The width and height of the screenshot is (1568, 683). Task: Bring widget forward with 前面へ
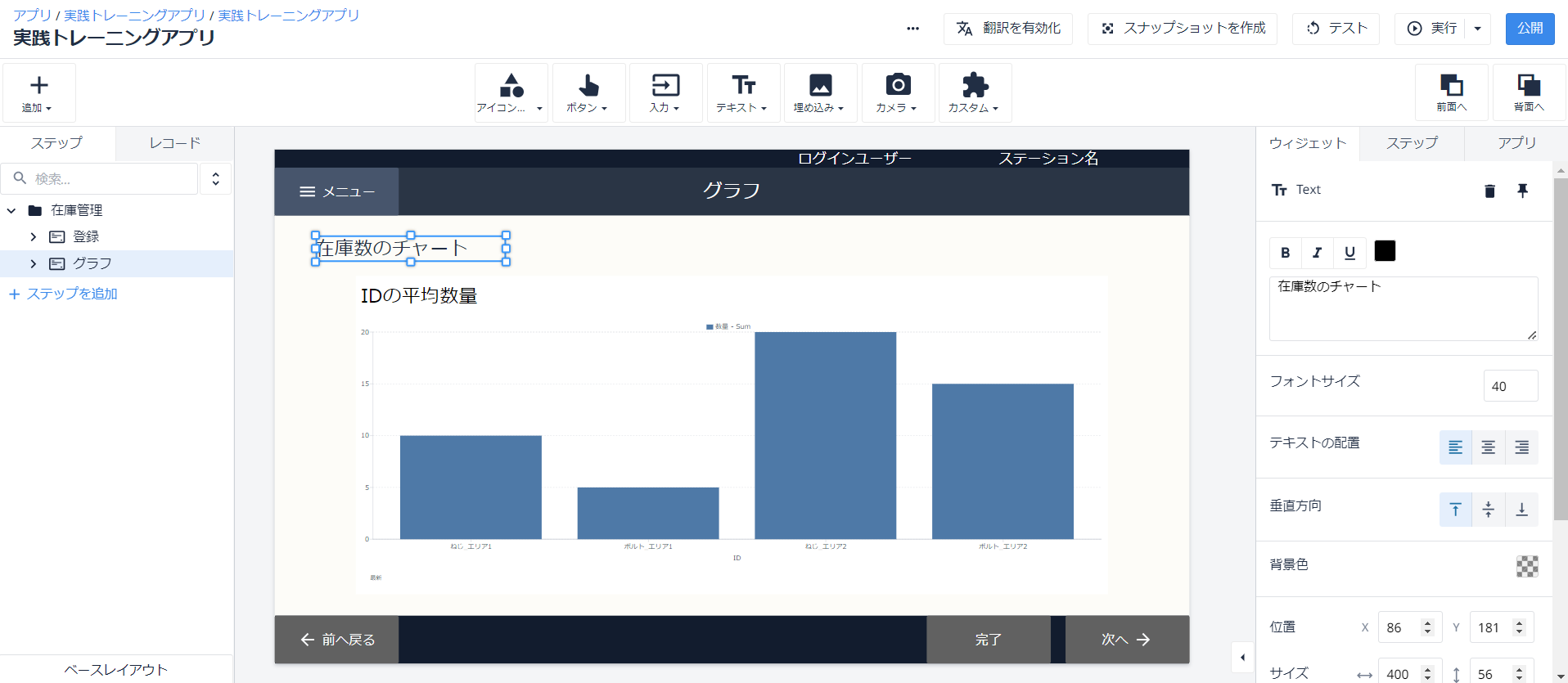point(1452,93)
